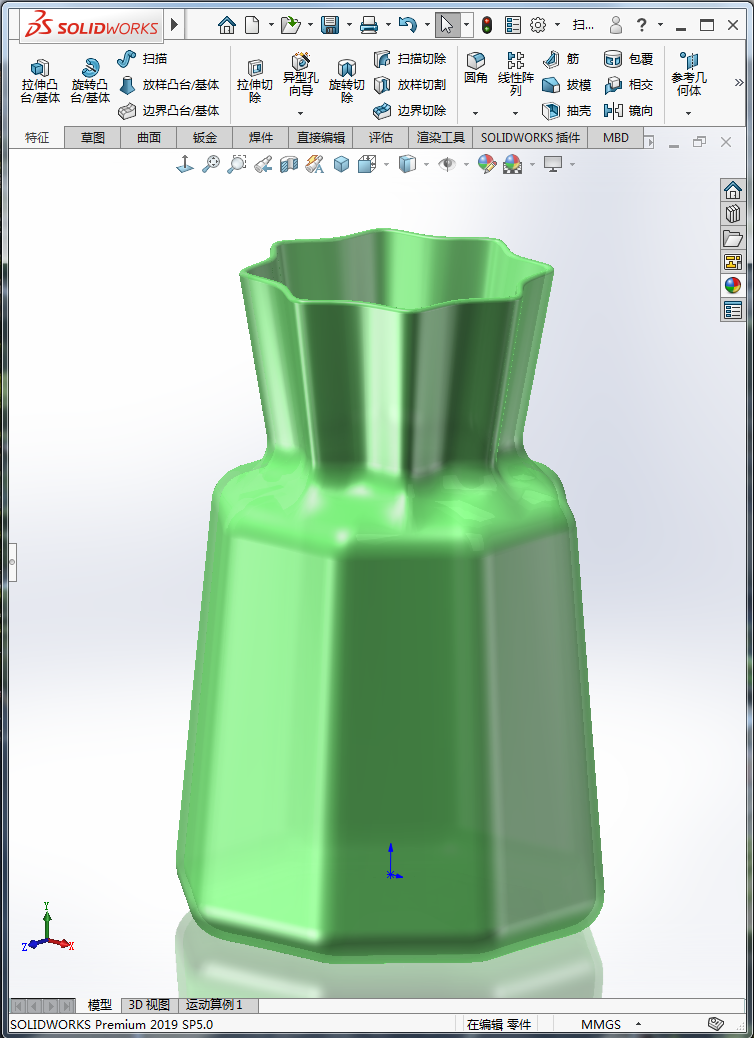
Task: Click the Edit Appearance color ball icon
Action: [487, 164]
